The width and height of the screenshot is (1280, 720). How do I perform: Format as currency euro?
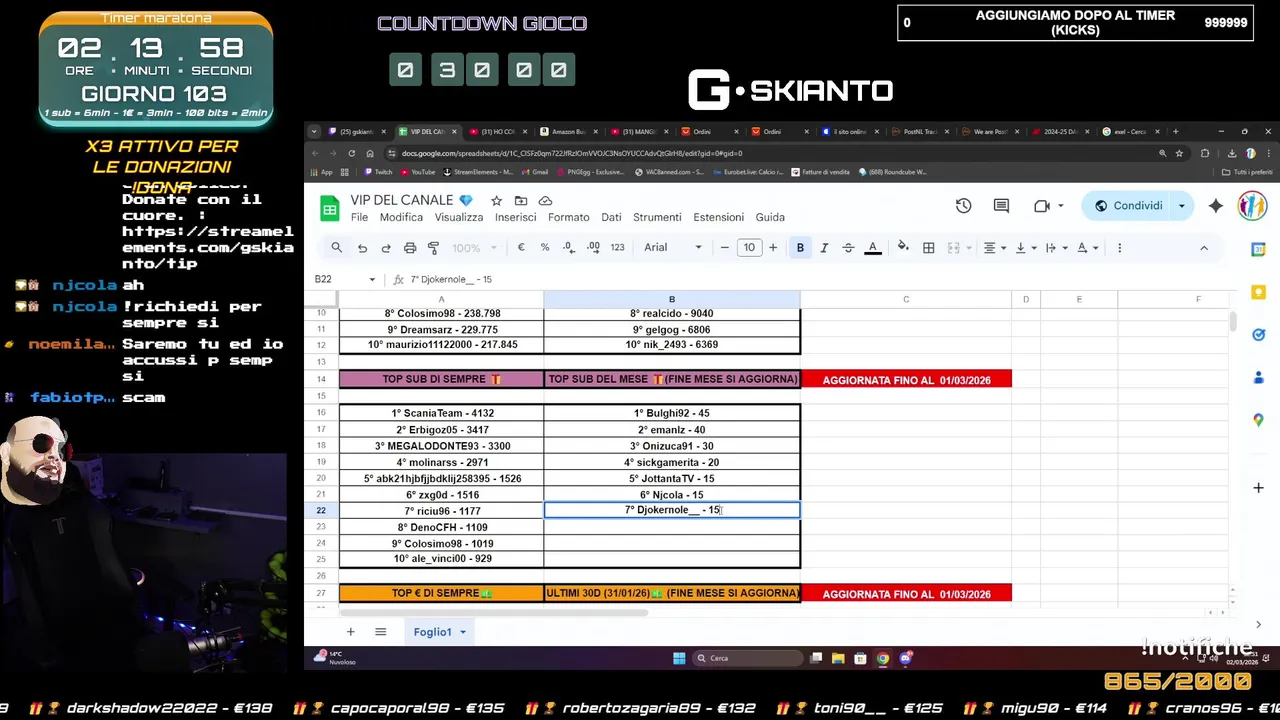point(521,248)
